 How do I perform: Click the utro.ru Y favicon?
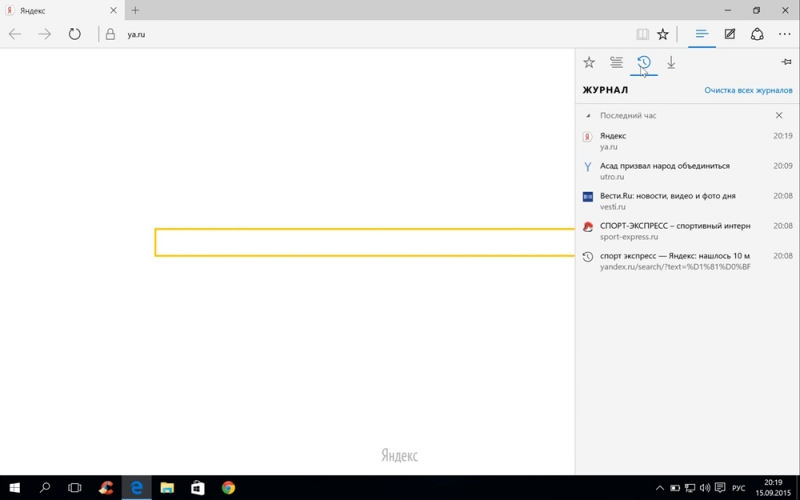pyautogui.click(x=587, y=166)
